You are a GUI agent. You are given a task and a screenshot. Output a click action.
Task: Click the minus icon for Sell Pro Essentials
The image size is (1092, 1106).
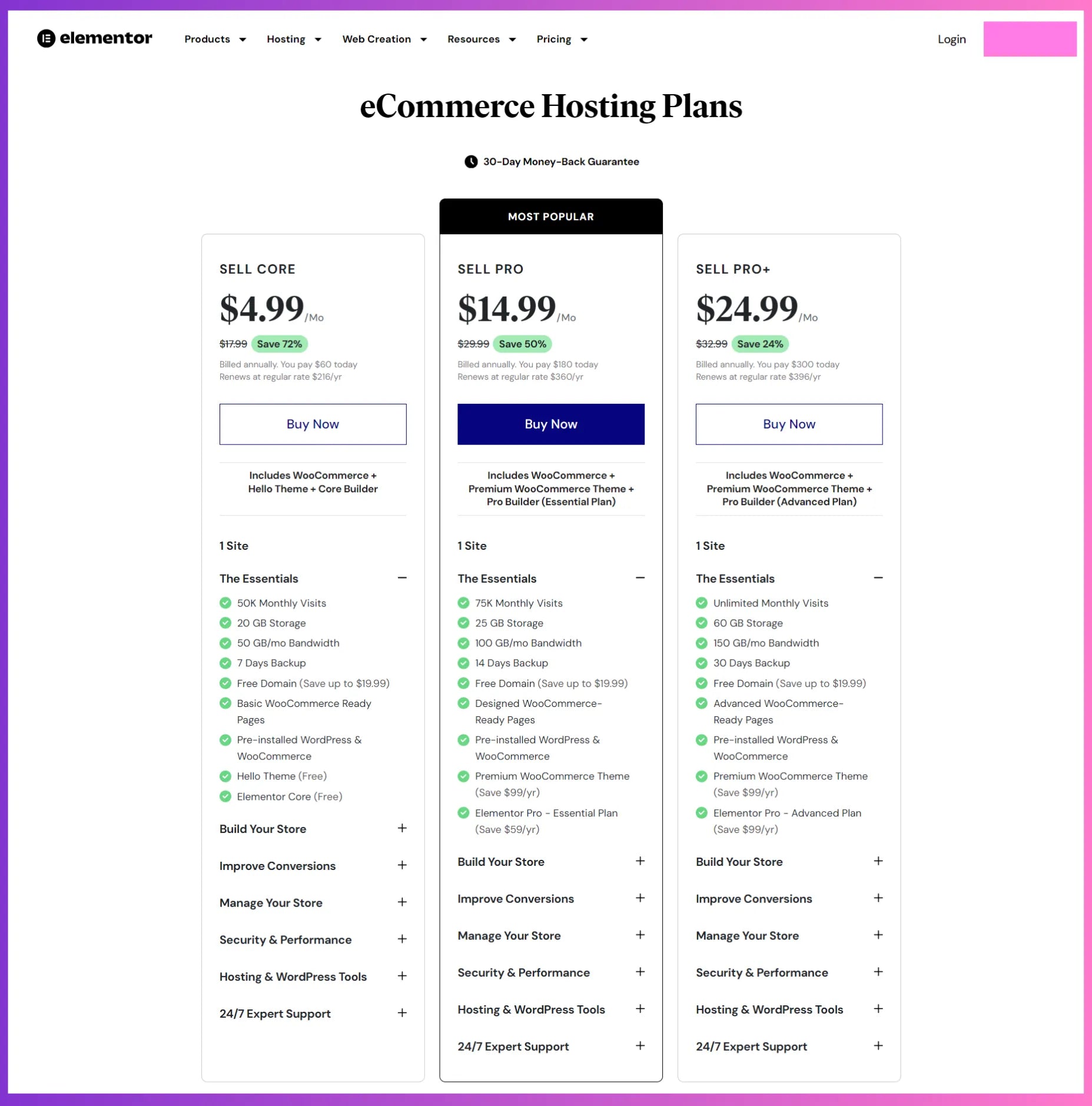click(x=640, y=578)
